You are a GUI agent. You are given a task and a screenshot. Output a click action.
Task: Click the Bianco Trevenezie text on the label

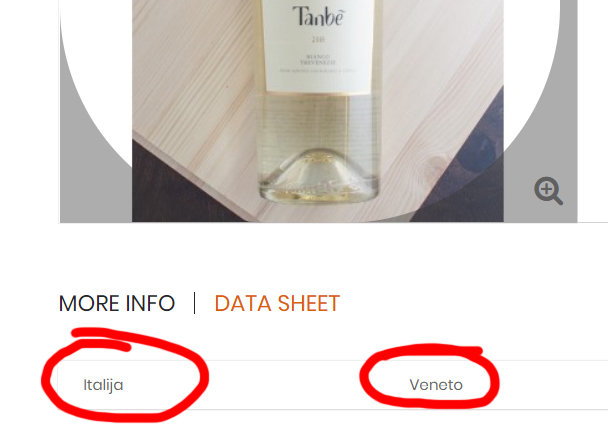click(318, 59)
